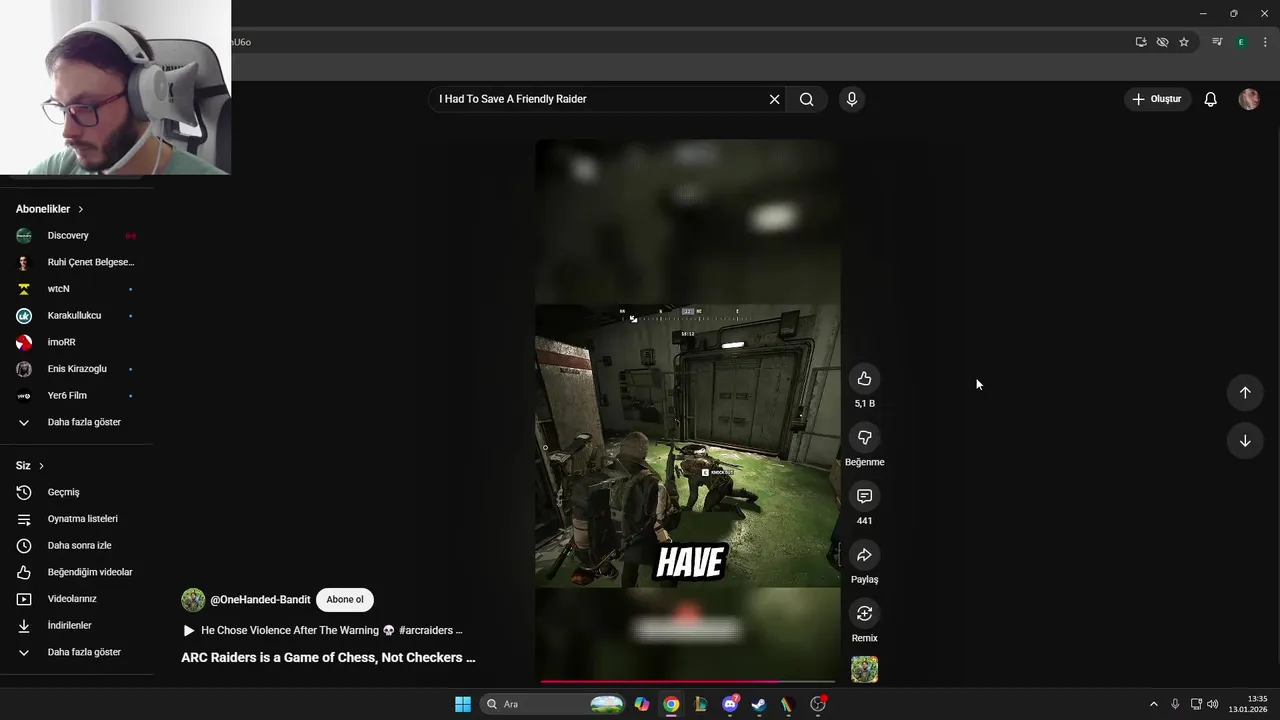Install app icon in address bar
1280x720 pixels.
coord(1141,42)
